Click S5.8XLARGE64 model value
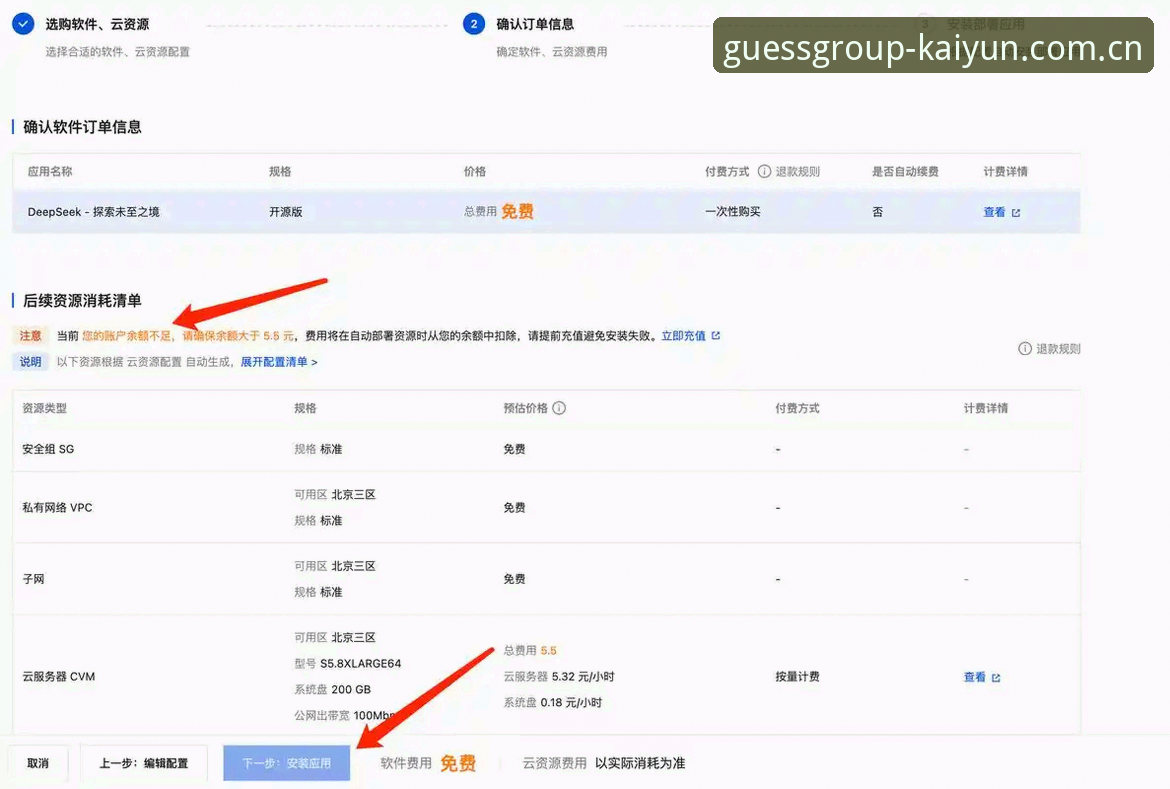This screenshot has width=1170, height=789. 360,664
